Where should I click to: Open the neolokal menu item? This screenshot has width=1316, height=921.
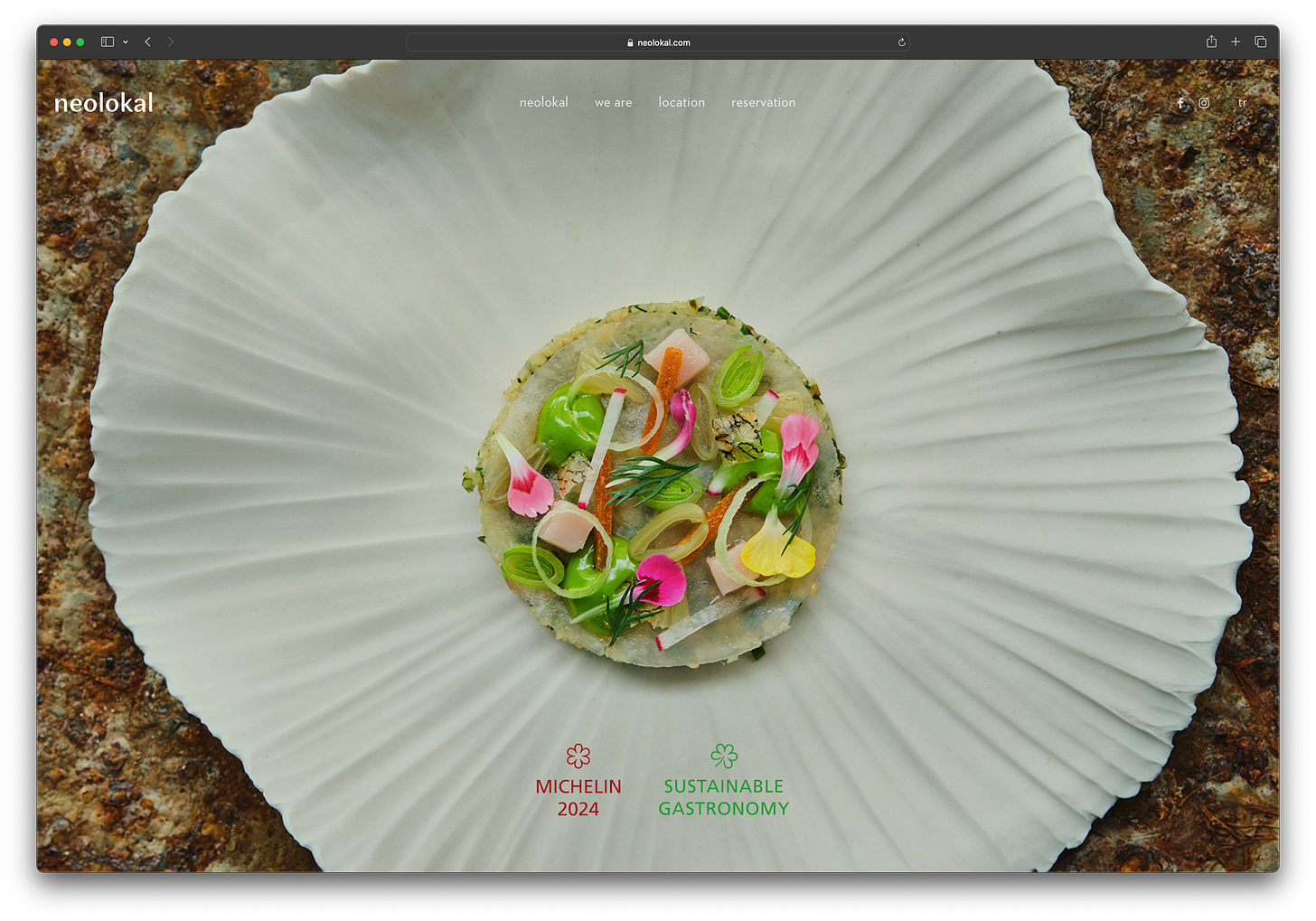pos(544,102)
